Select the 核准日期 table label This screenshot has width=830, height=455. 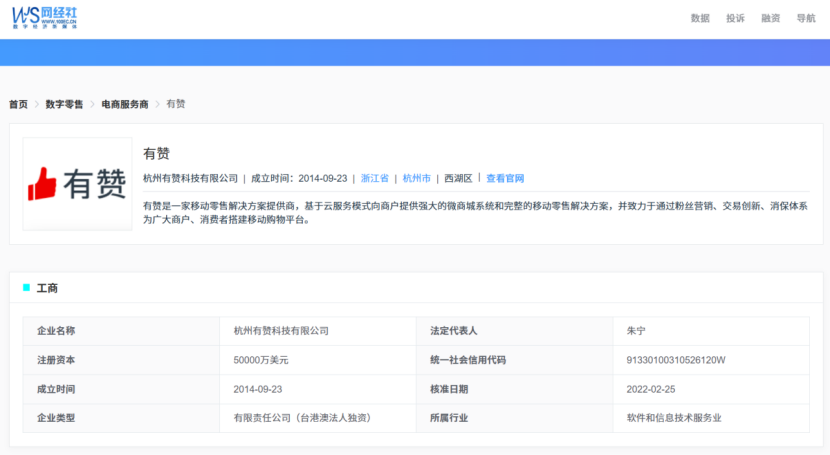[449, 389]
